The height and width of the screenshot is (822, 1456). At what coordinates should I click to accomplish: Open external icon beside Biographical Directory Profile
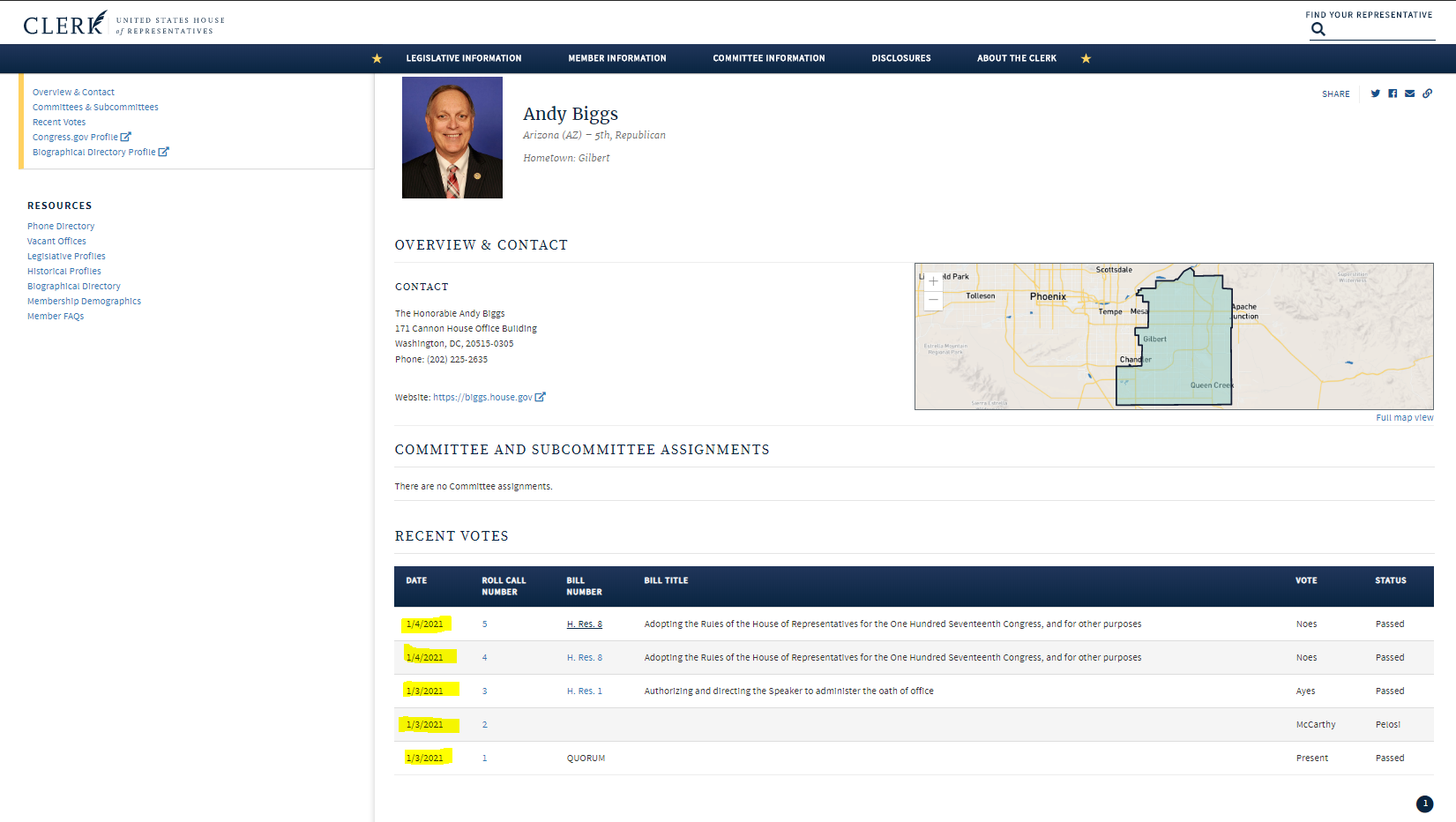pos(163,152)
